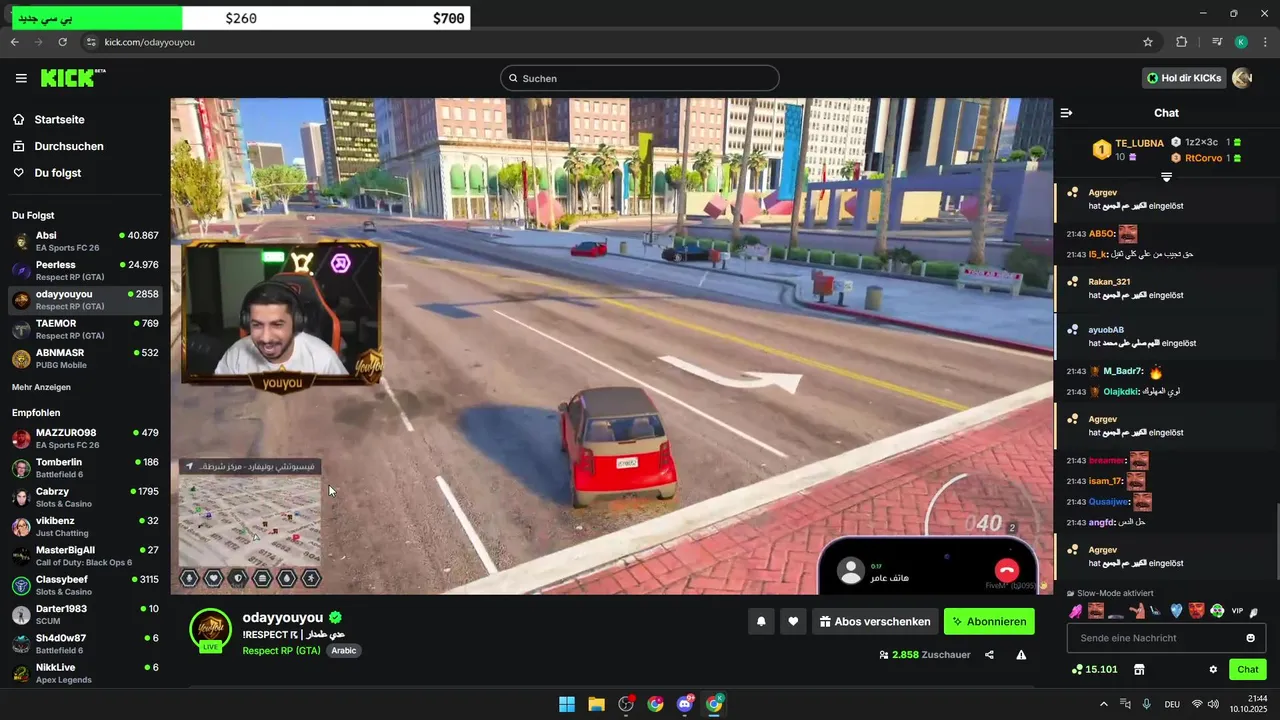Open Discord from the taskbar
This screenshot has width=1280, height=720.
[x=685, y=704]
